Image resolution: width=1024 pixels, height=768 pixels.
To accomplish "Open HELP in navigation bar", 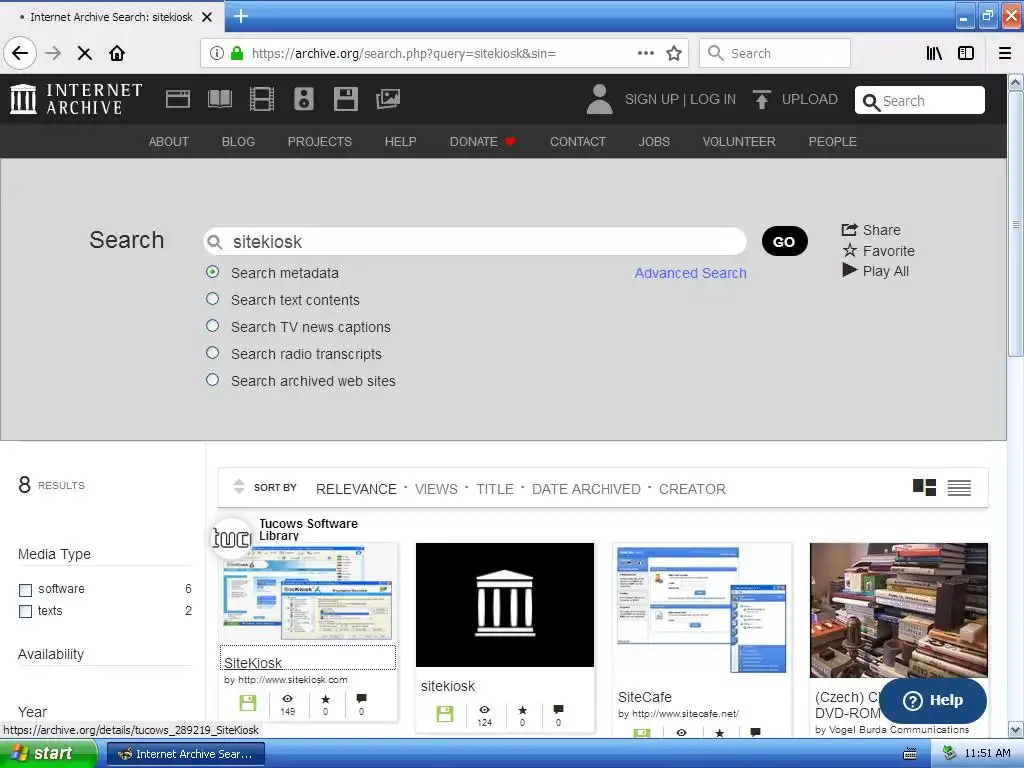I will click(x=400, y=142).
